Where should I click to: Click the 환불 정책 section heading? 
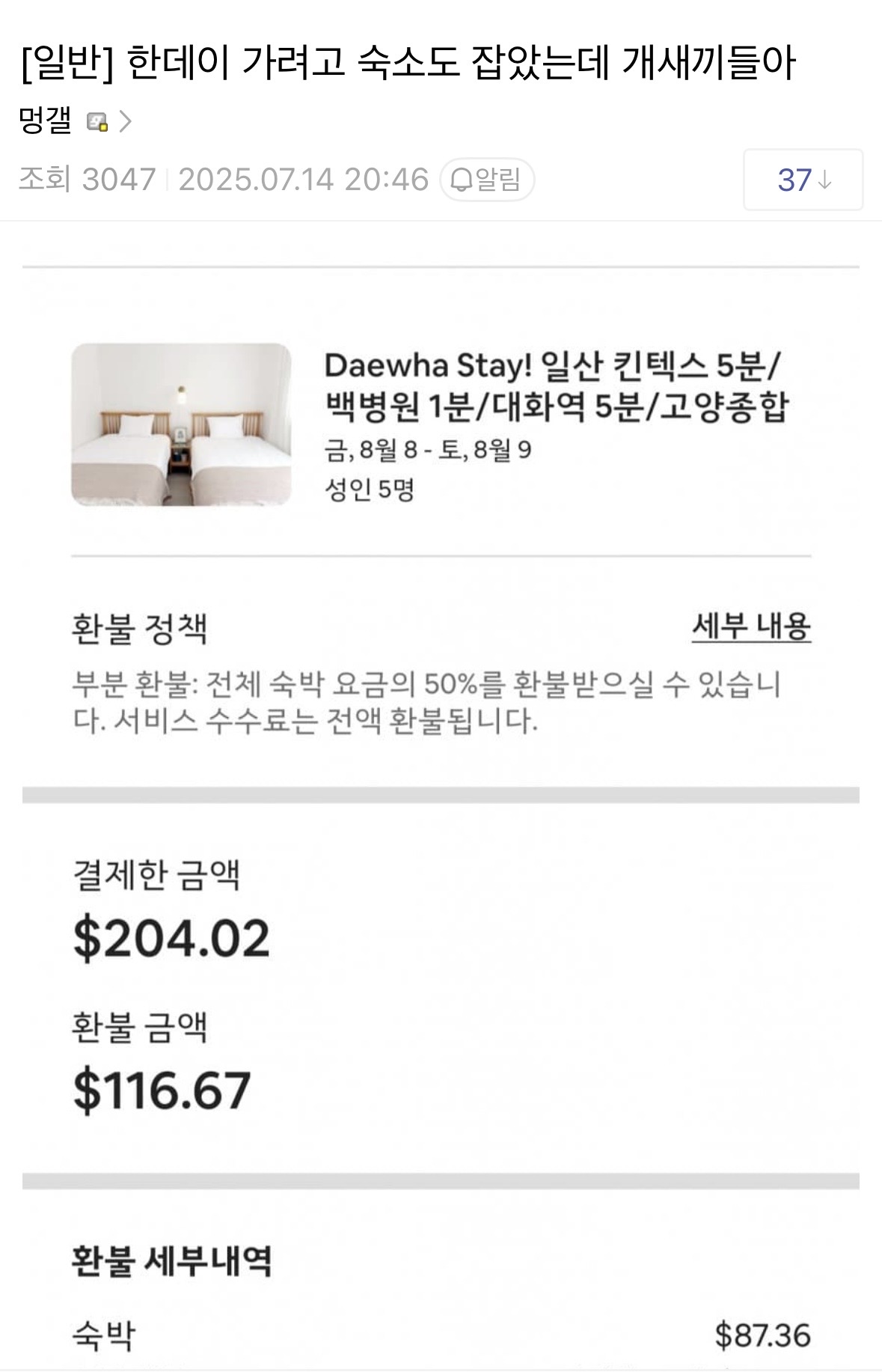tap(139, 628)
